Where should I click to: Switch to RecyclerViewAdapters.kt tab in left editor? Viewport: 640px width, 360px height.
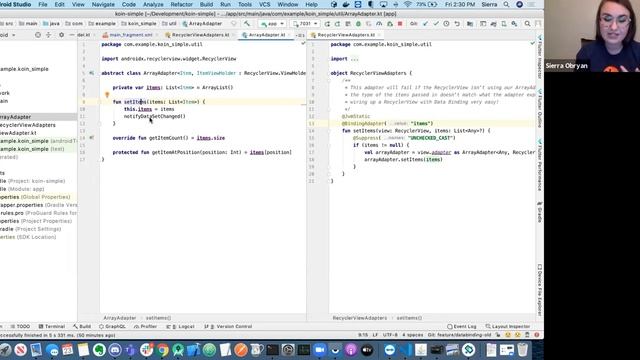[x=200, y=35]
